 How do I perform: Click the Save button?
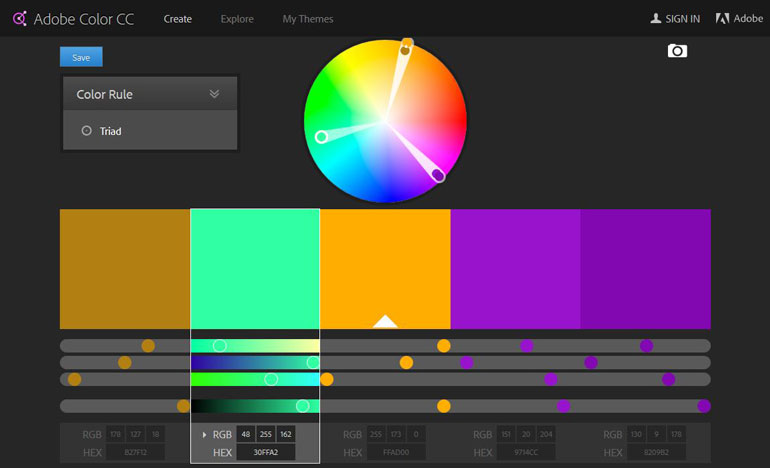[81, 57]
